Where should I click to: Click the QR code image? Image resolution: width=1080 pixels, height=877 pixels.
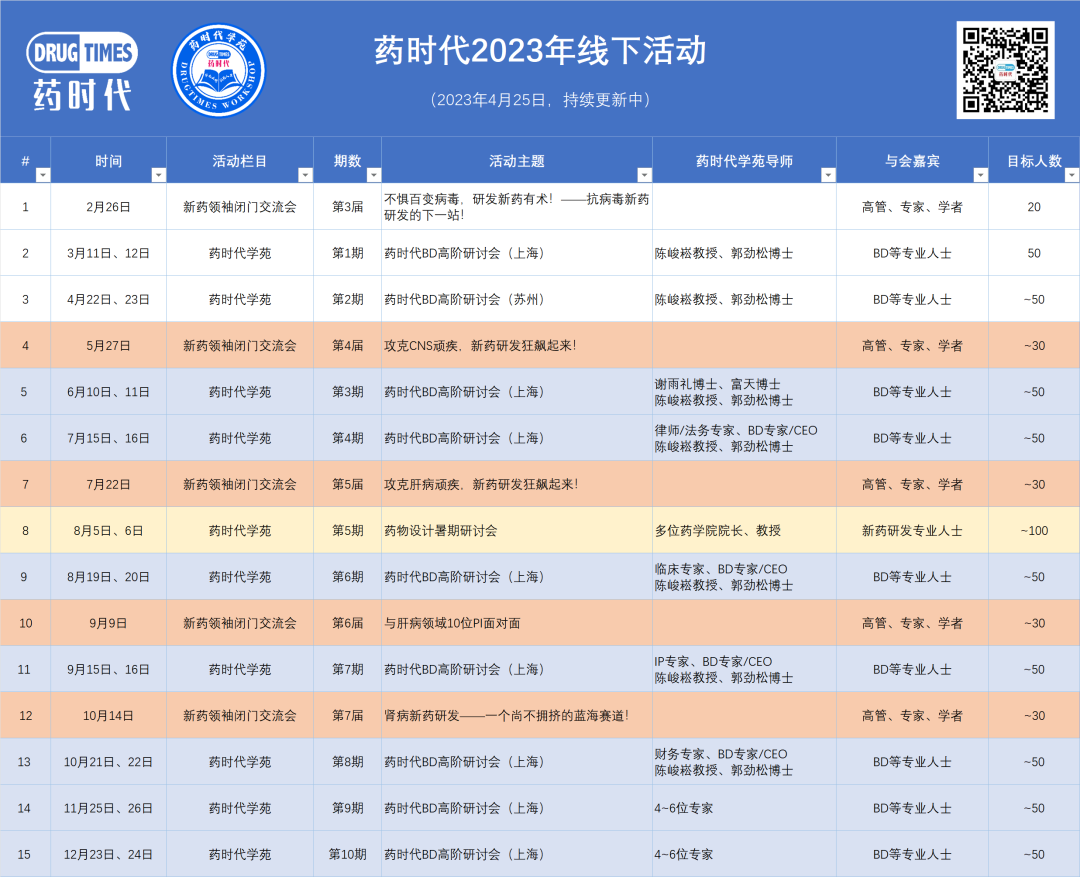(x=1005, y=70)
